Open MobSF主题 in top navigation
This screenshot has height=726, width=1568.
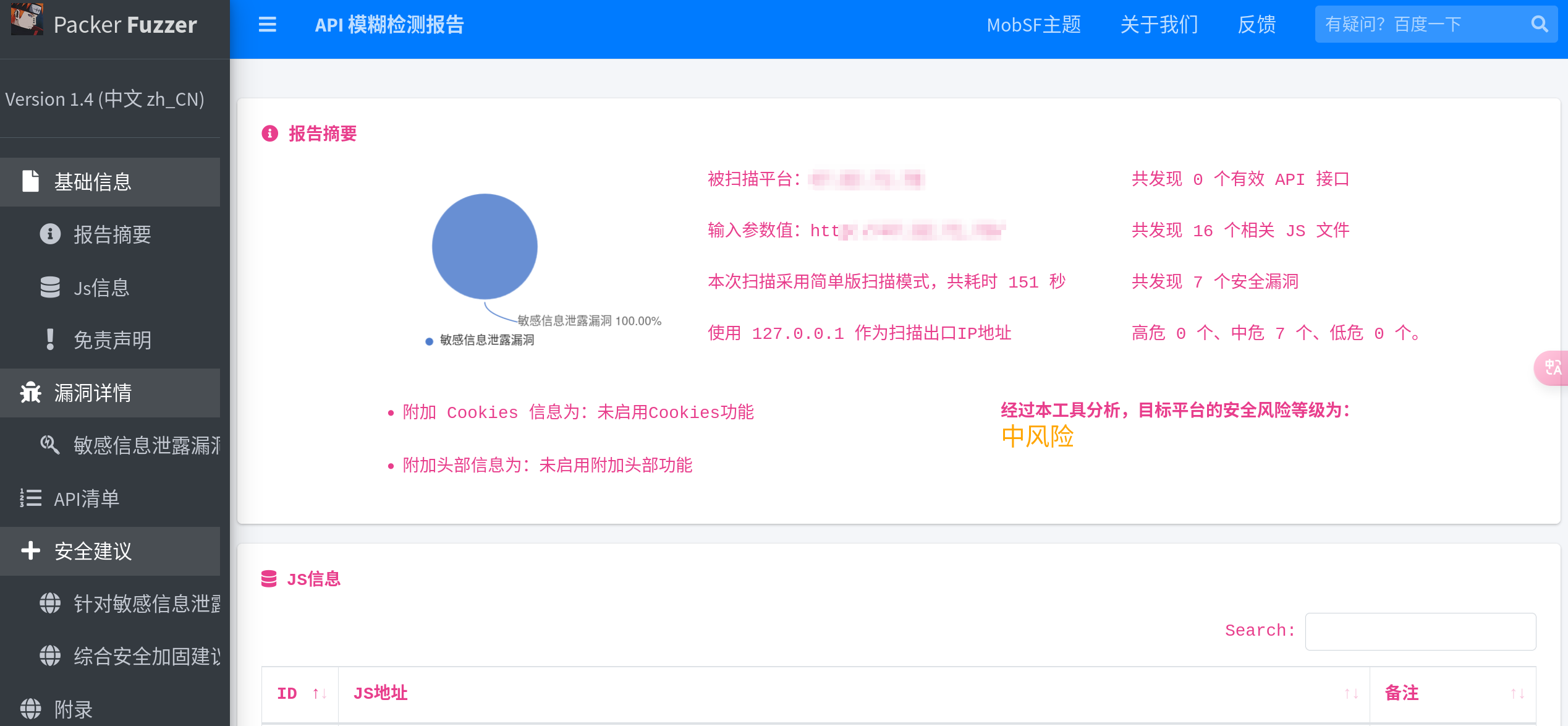click(x=1033, y=25)
